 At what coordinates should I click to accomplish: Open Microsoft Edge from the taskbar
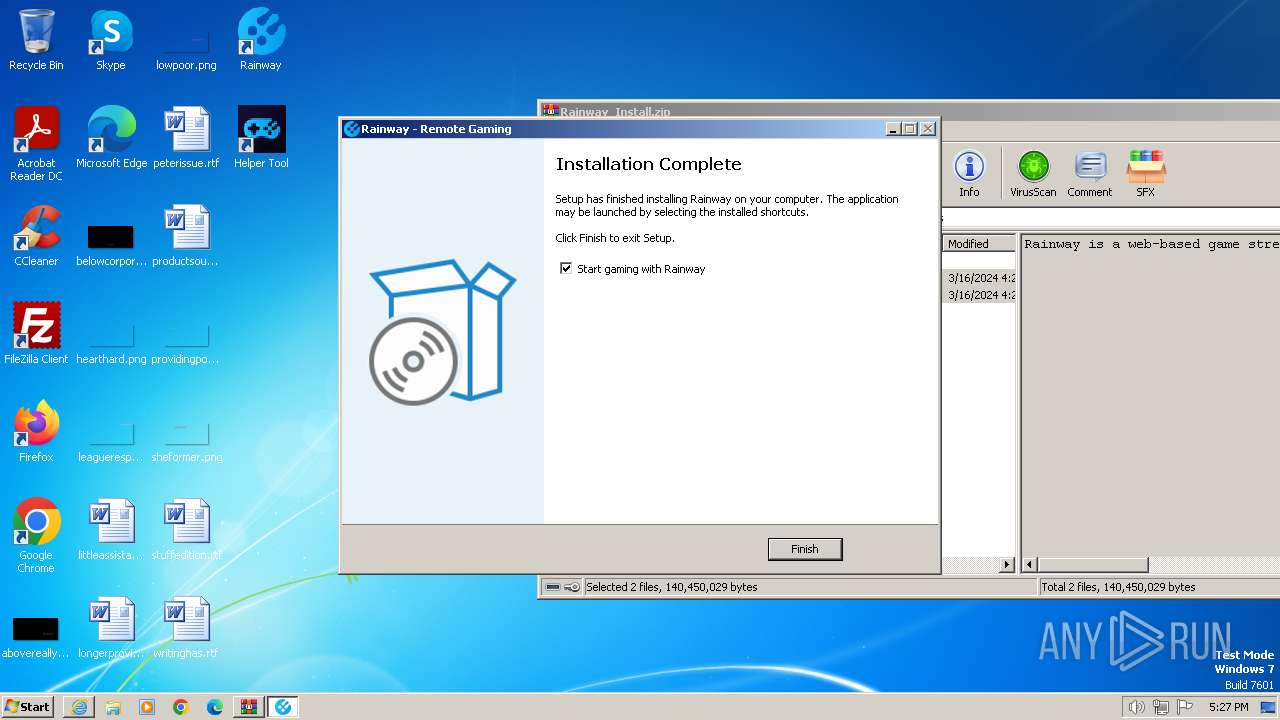215,707
